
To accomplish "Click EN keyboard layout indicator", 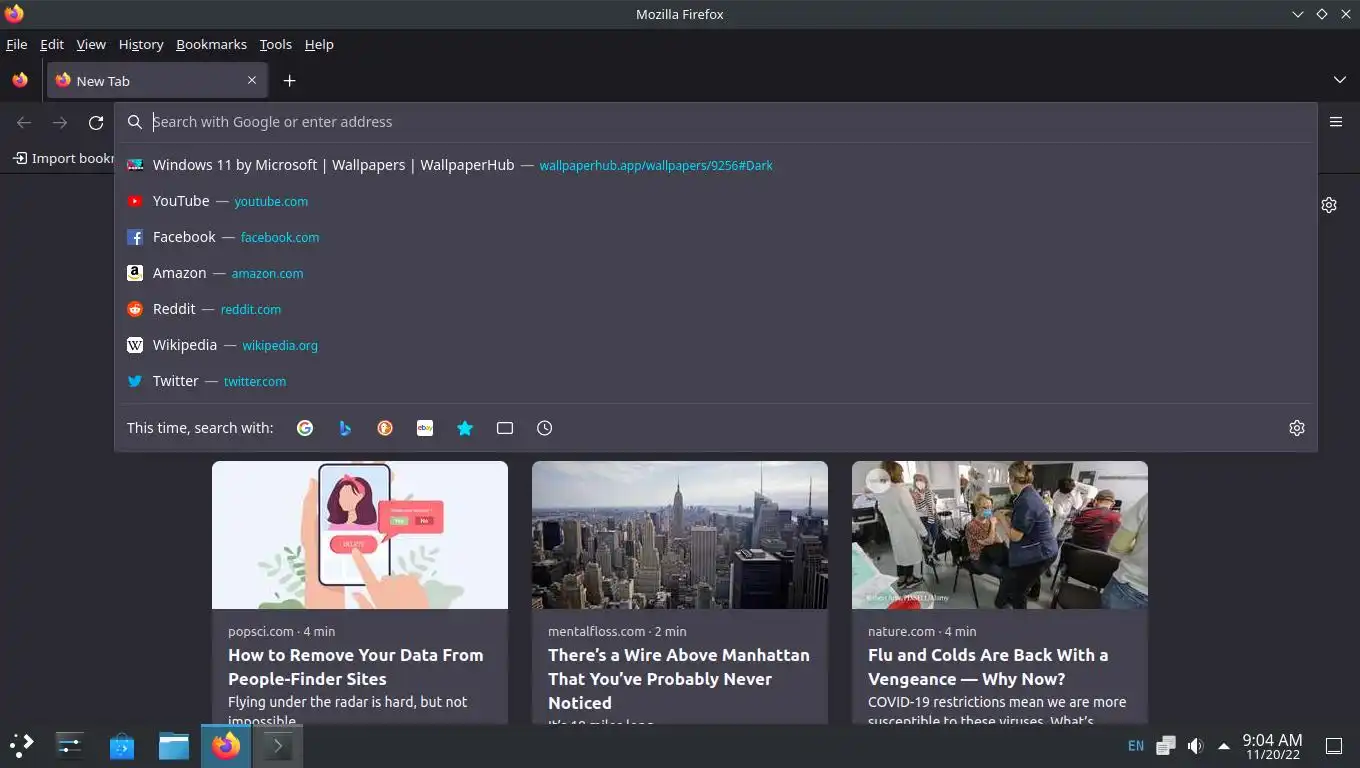I will pos(1136,746).
